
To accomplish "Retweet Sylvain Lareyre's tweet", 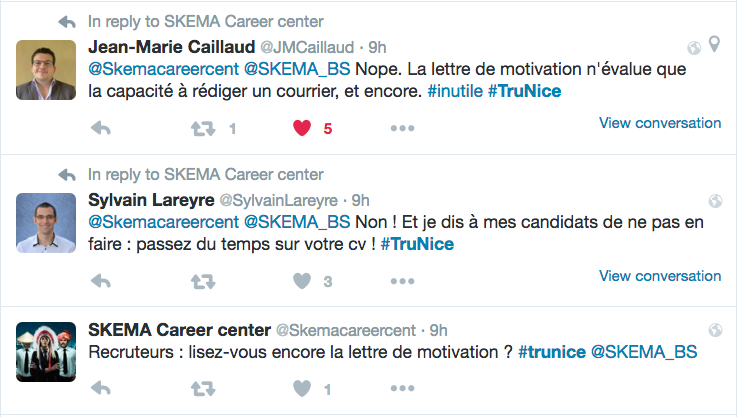I will (x=203, y=281).
